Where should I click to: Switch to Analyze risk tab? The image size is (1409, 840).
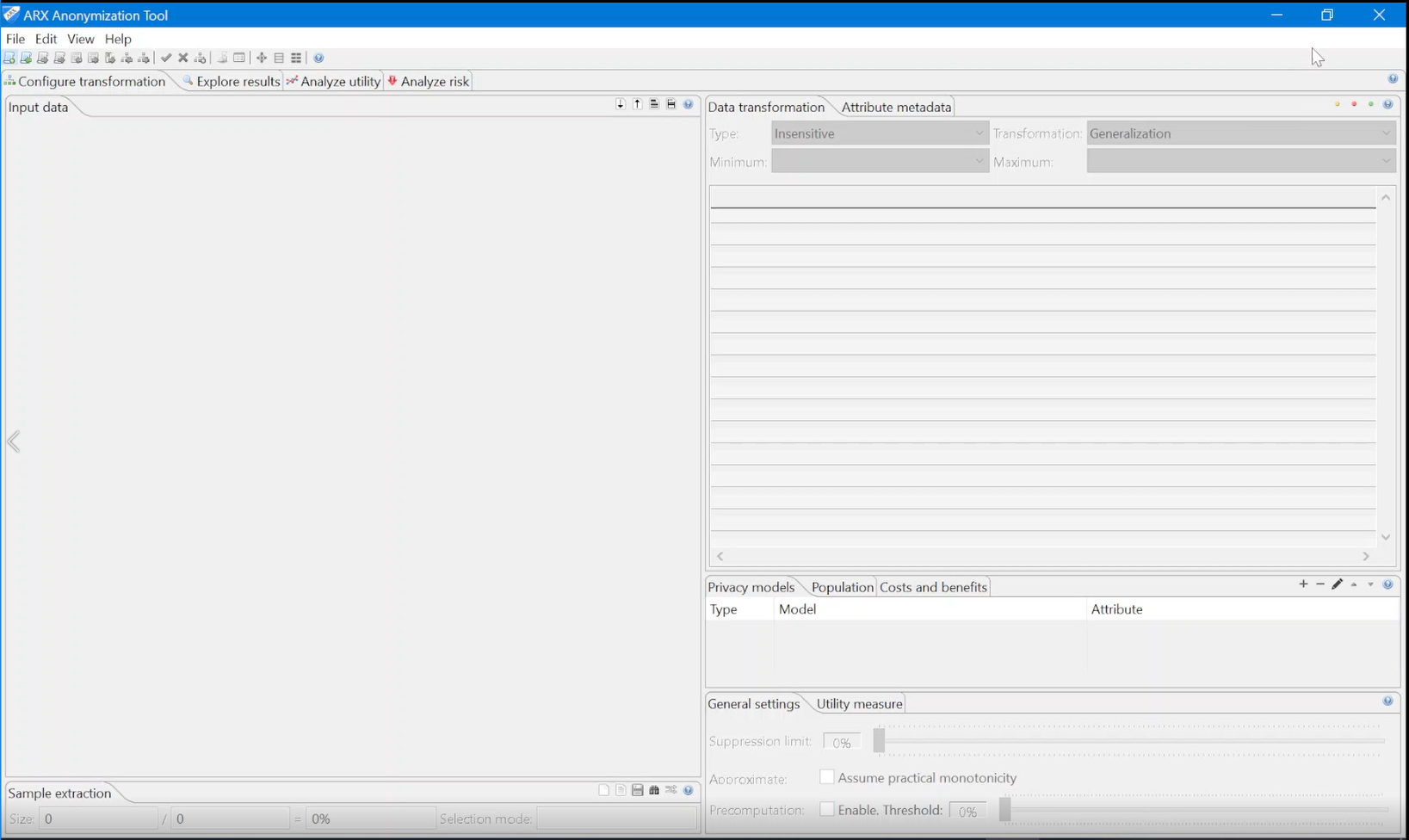[x=429, y=81]
